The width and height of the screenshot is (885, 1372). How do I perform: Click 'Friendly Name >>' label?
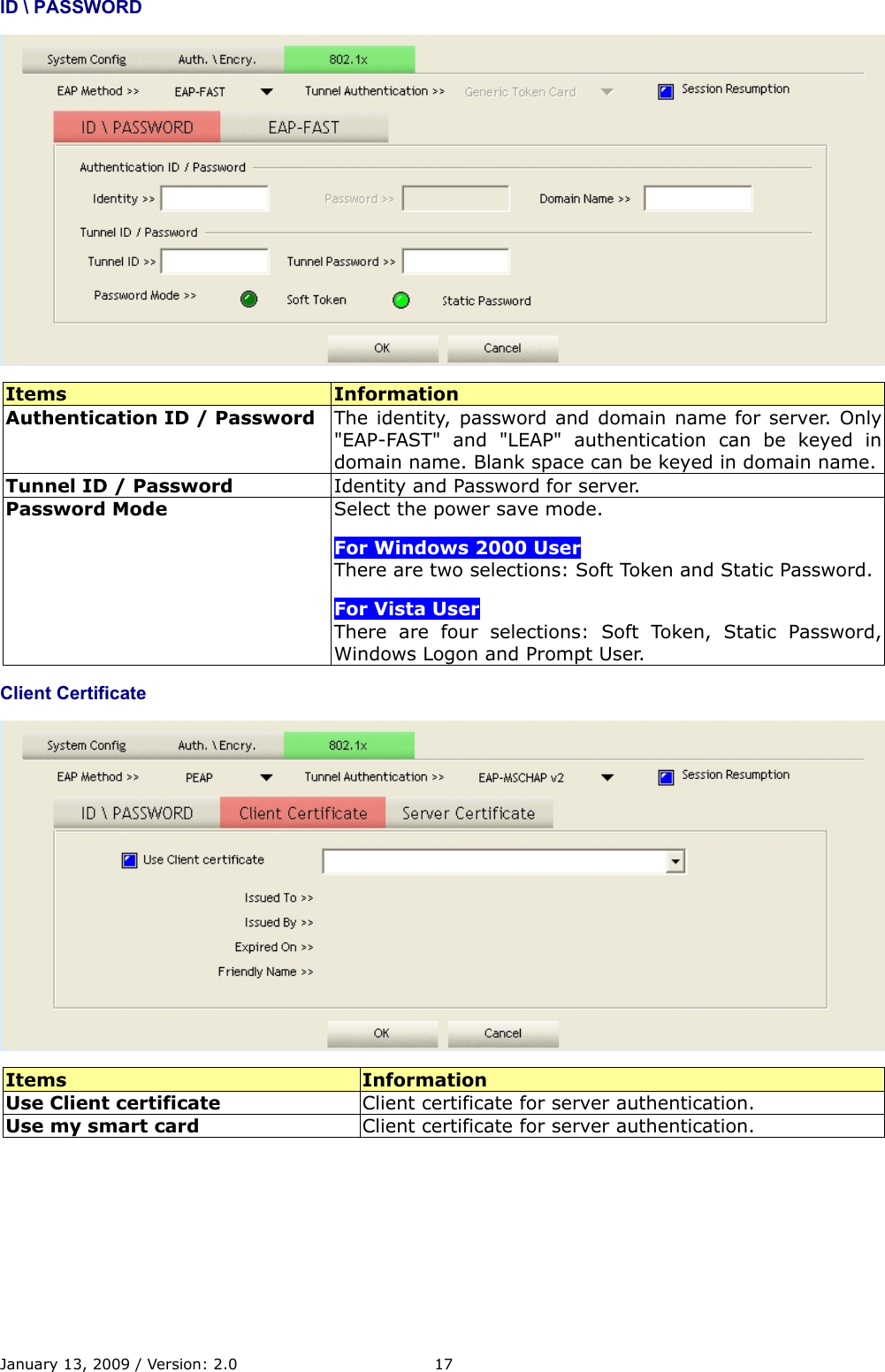click(x=265, y=972)
